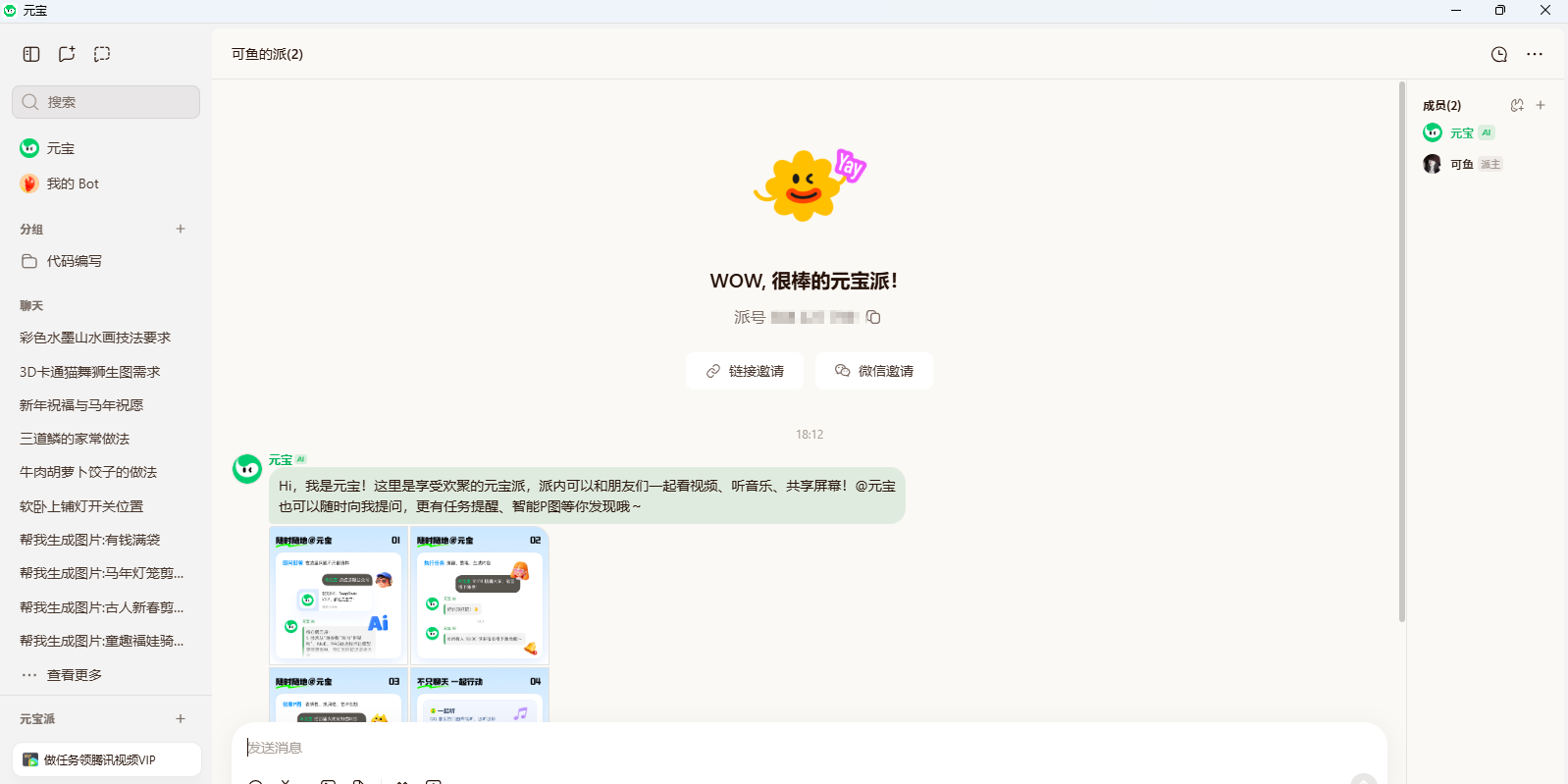The image size is (1568, 784).
Task: Open the 01 随时随地@元宝 image thumbnail
Action: coord(339,596)
